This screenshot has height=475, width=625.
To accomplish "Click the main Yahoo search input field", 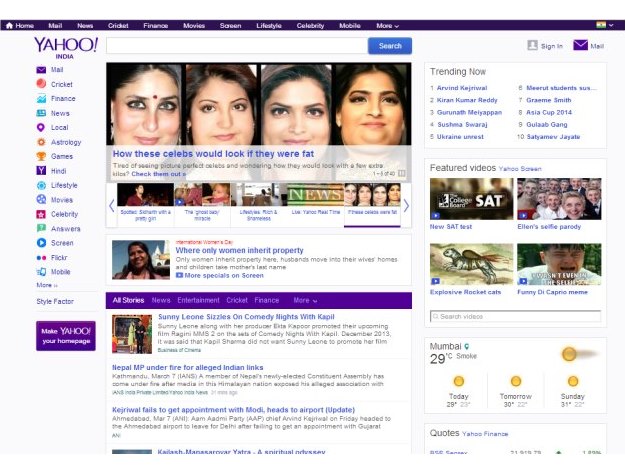I will [x=237, y=46].
